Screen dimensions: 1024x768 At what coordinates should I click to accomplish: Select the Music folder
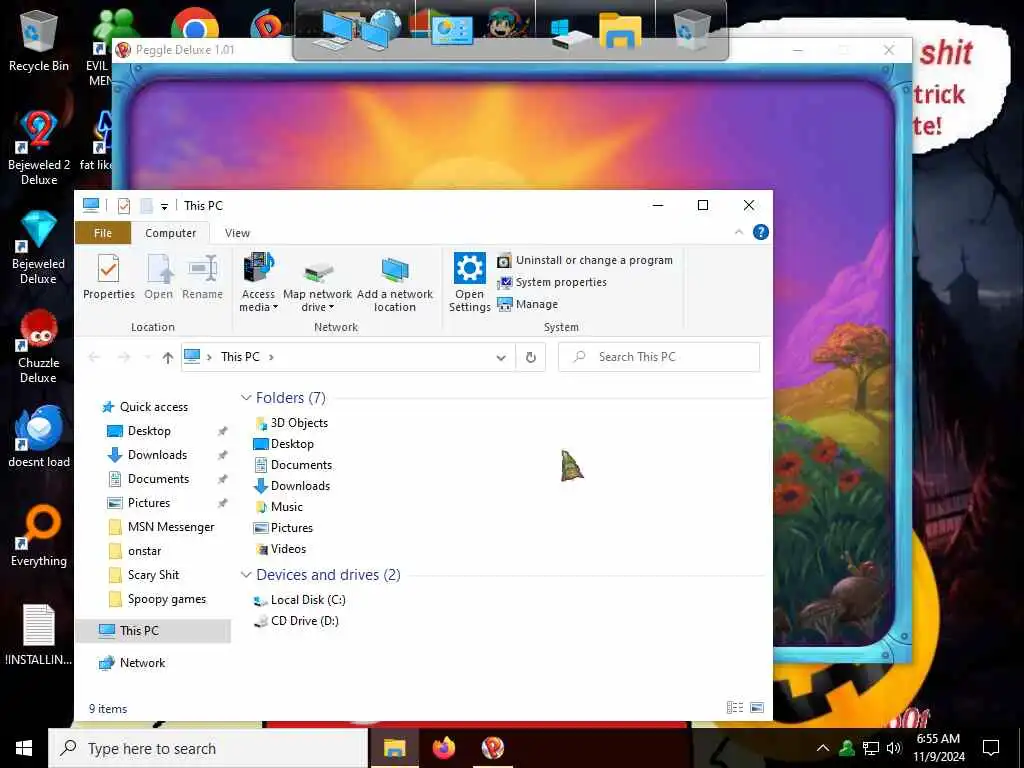pos(278,507)
